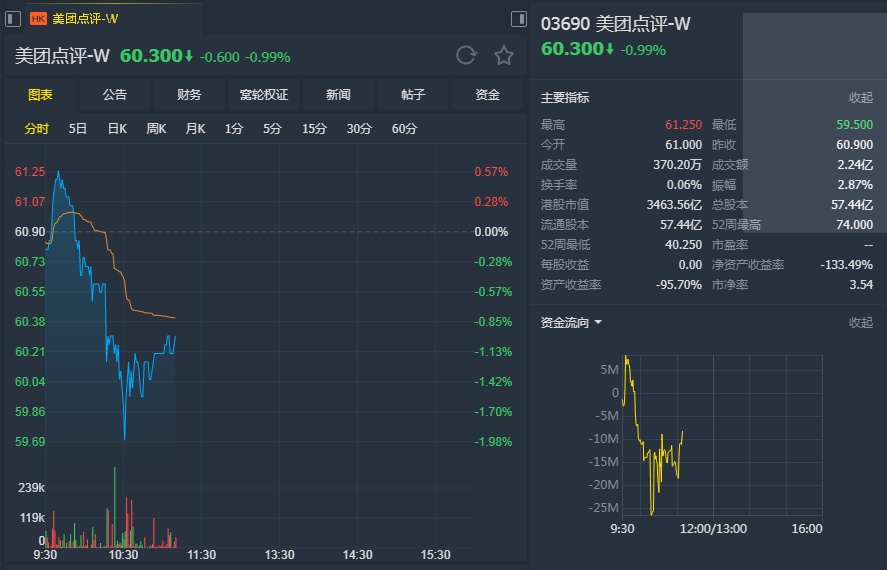The image size is (887, 570).
Task: Refresh the stock quote data
Action: pyautogui.click(x=466, y=55)
